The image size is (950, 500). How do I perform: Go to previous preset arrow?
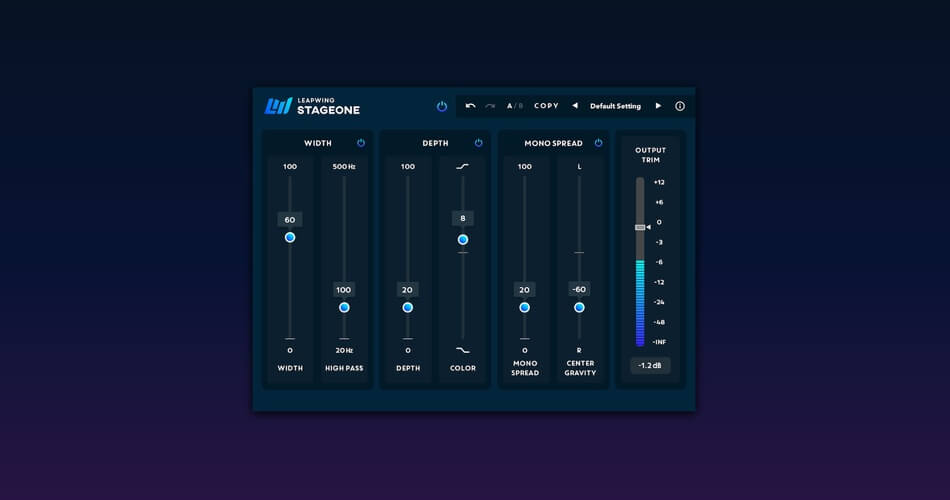pos(575,106)
